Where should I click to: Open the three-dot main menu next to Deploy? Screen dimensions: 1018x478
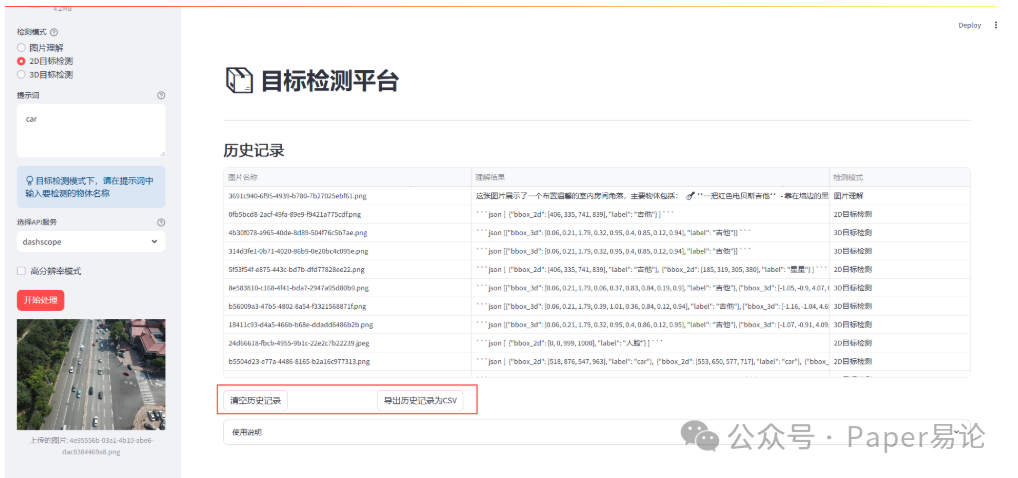pyautogui.click(x=996, y=25)
